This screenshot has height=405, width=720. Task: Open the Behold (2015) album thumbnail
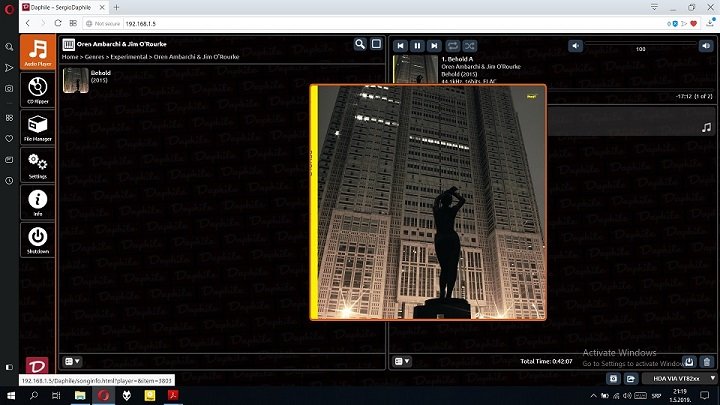click(x=76, y=80)
